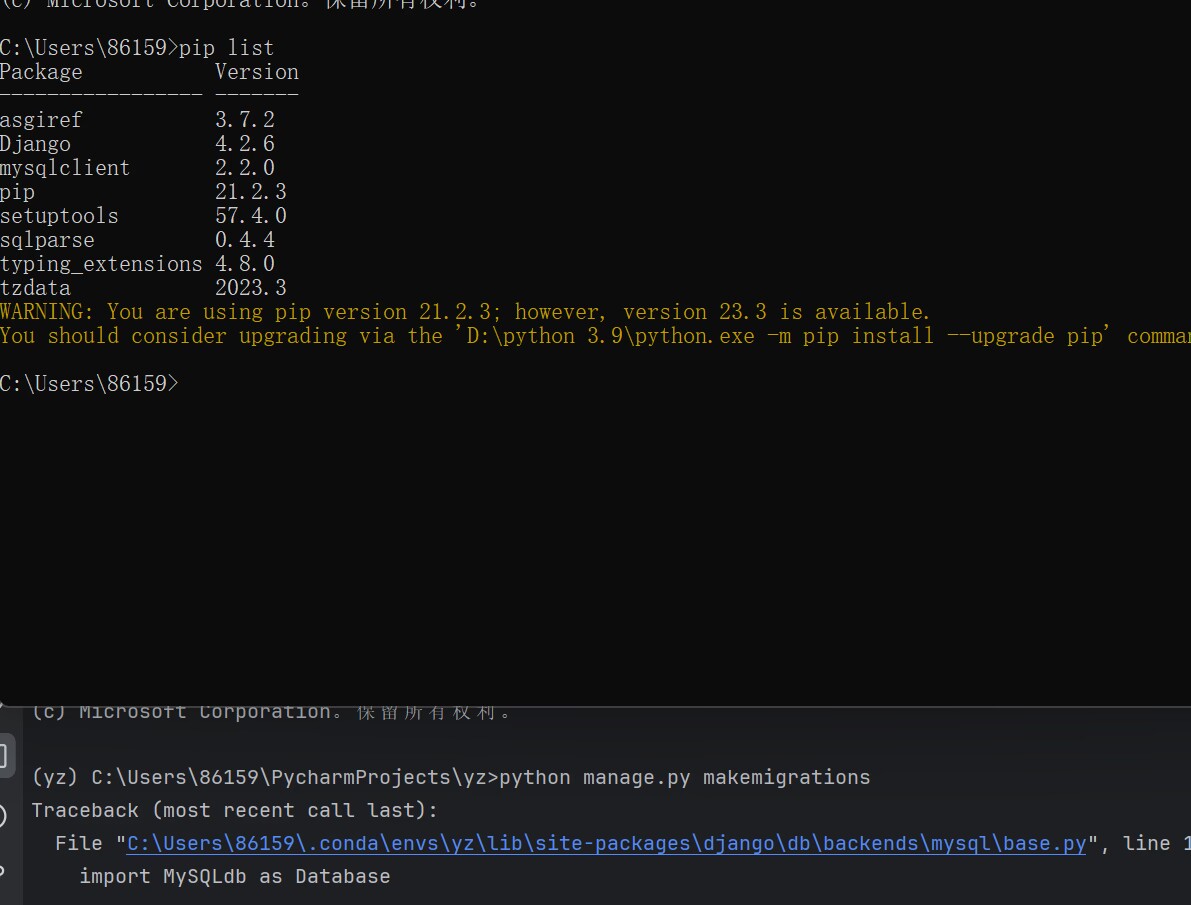Open the Terminal tool window icon
This screenshot has height=905, width=1191.
[5, 755]
